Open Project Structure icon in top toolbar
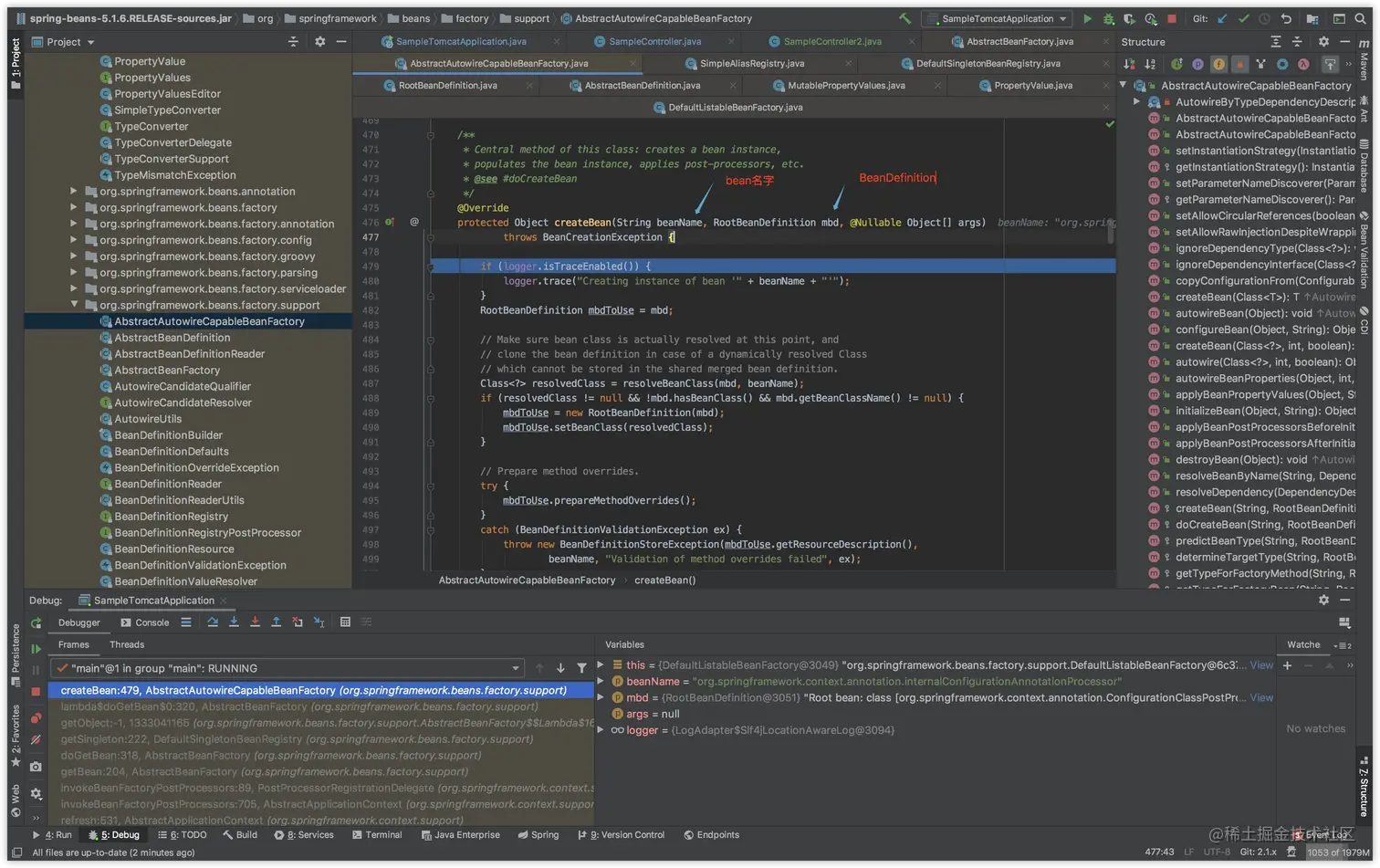Viewport: 1380px width, 868px height. click(1312, 18)
